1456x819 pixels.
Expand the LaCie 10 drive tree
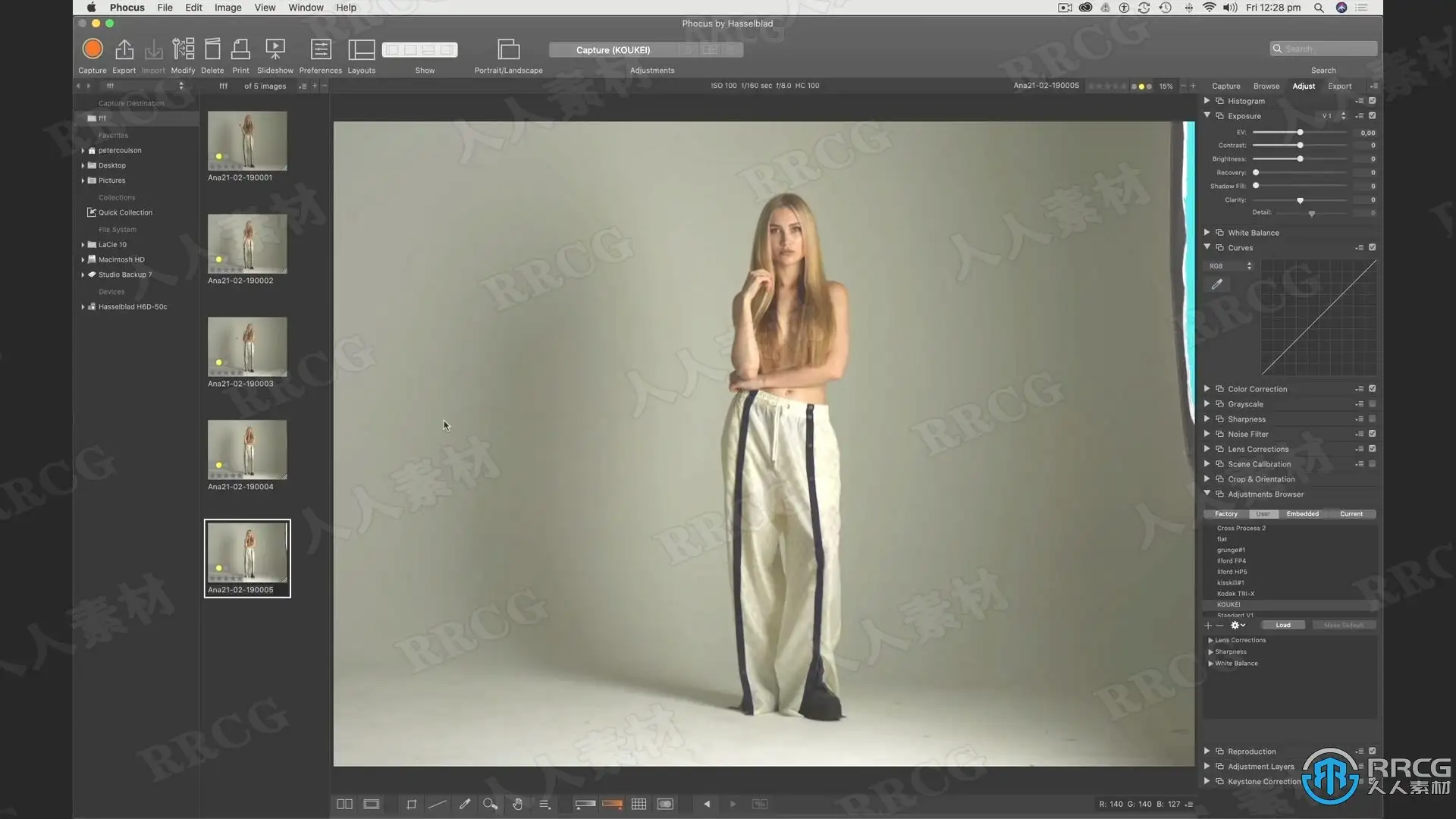point(83,245)
